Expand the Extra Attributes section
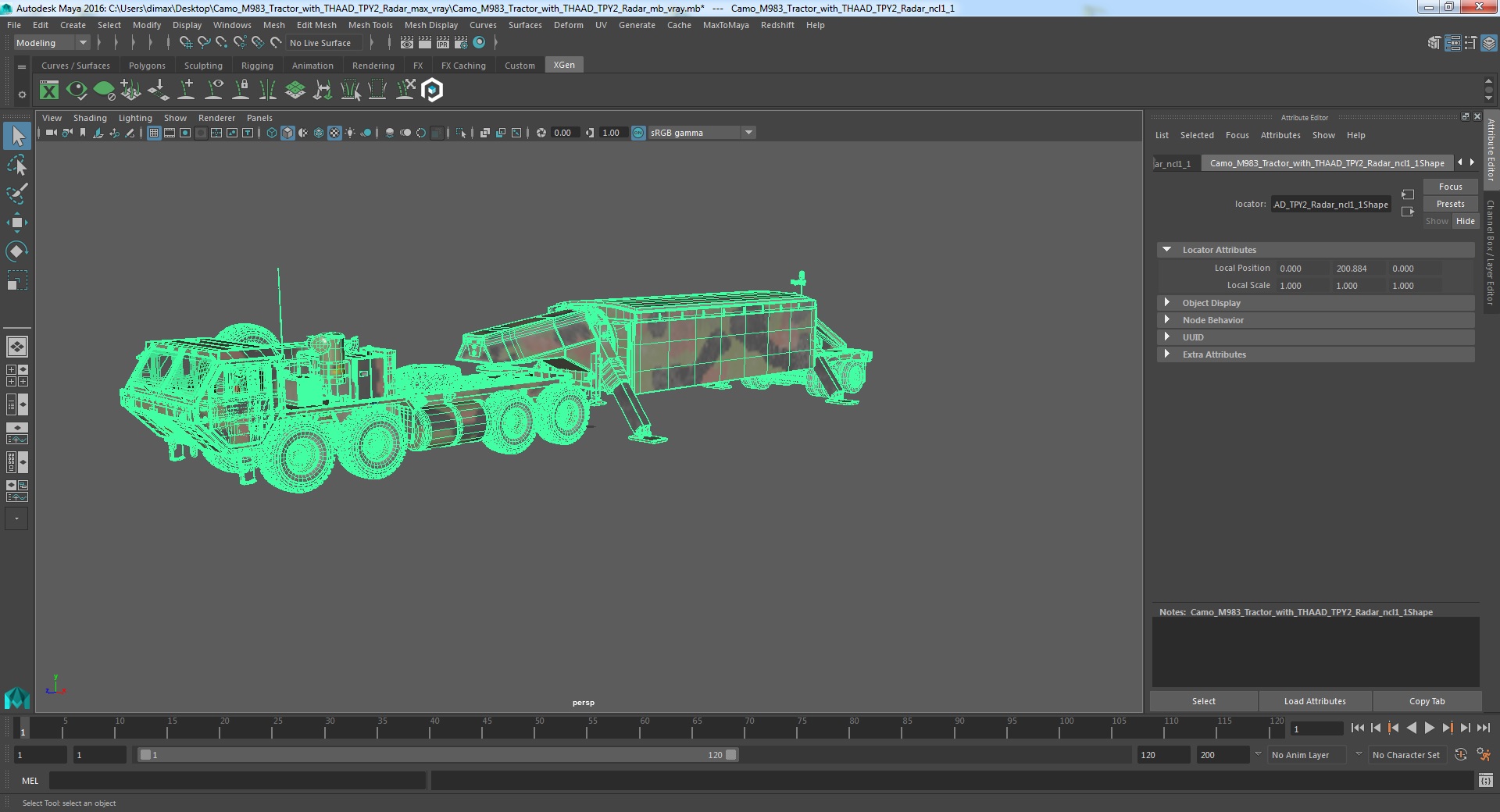This screenshot has width=1500, height=812. (1167, 354)
